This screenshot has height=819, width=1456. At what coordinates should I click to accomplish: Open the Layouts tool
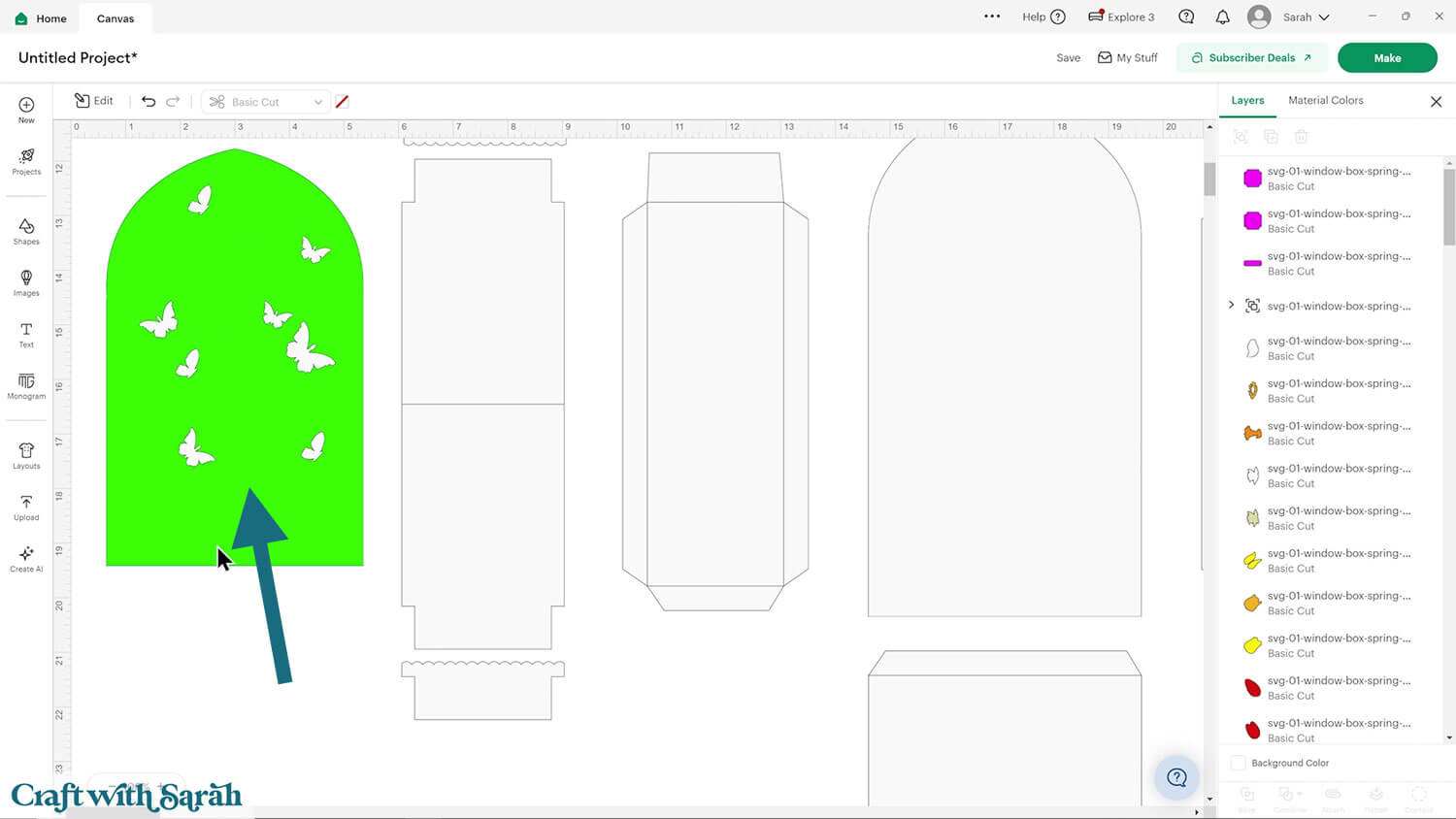pyautogui.click(x=26, y=455)
